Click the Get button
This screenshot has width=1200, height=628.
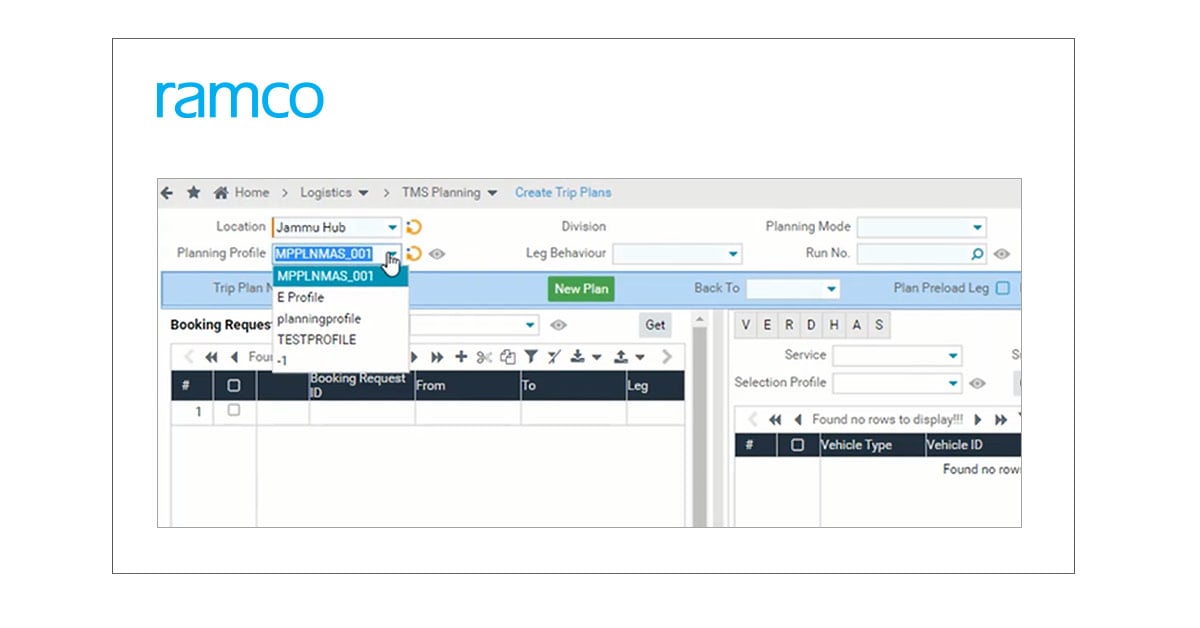[x=655, y=325]
